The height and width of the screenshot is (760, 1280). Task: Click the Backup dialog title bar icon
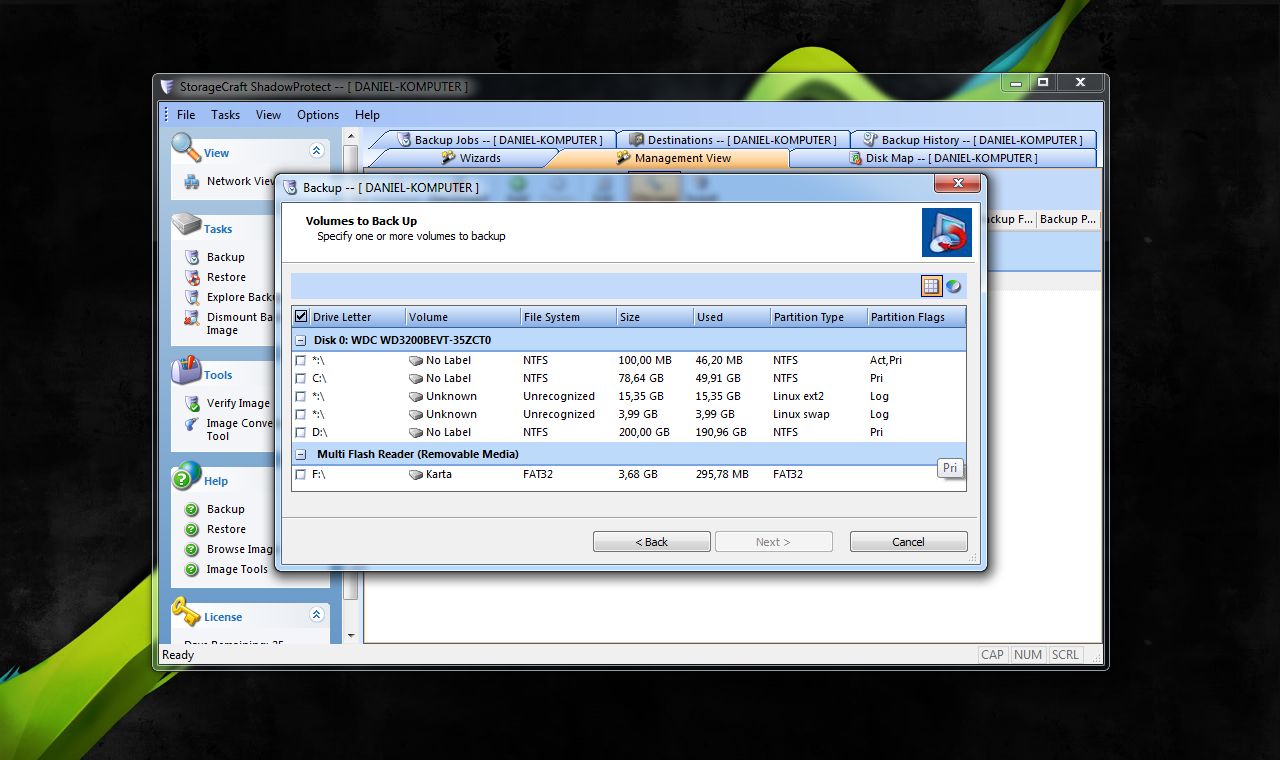pos(291,187)
